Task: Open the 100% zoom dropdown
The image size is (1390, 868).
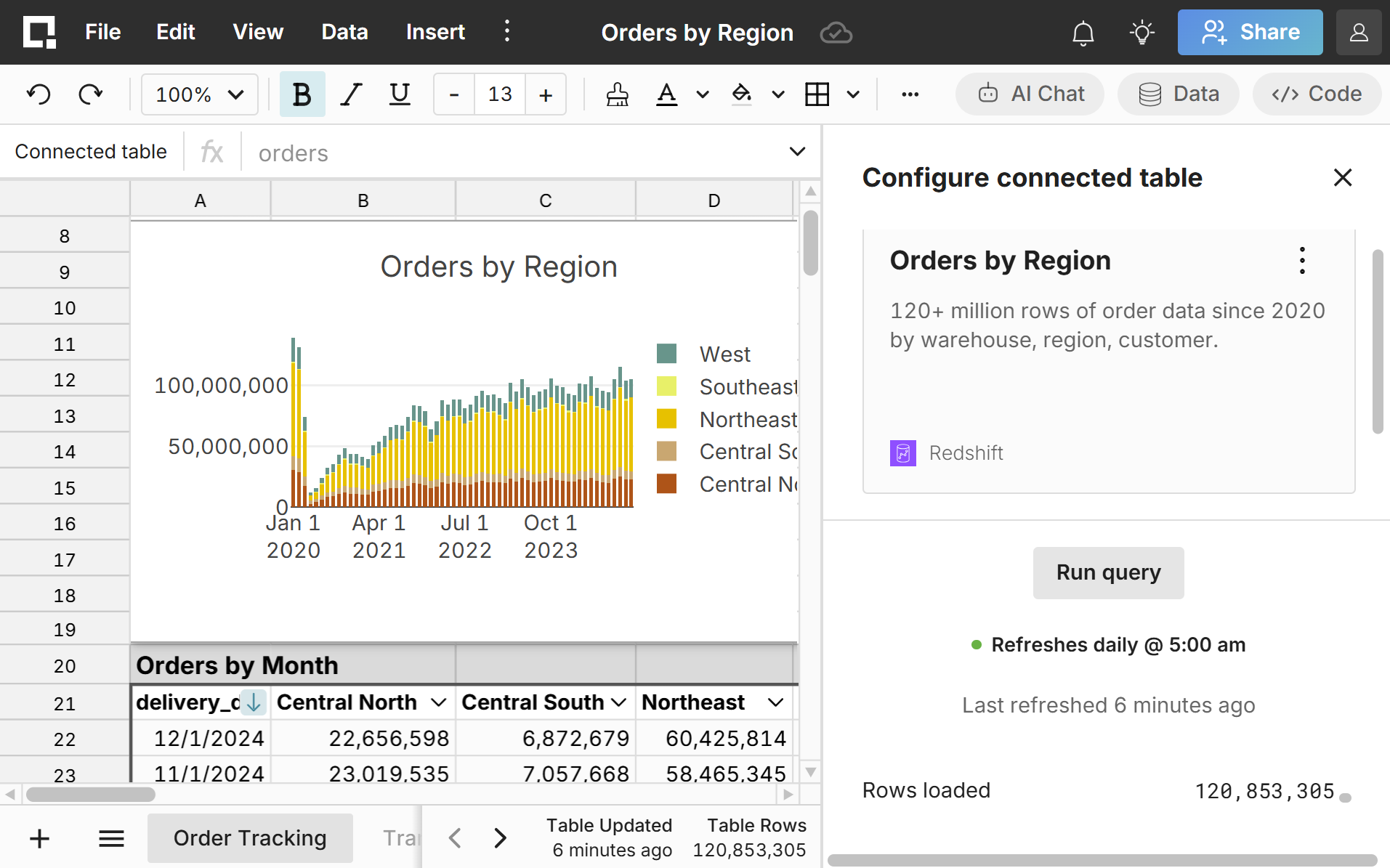Action: 199,94
